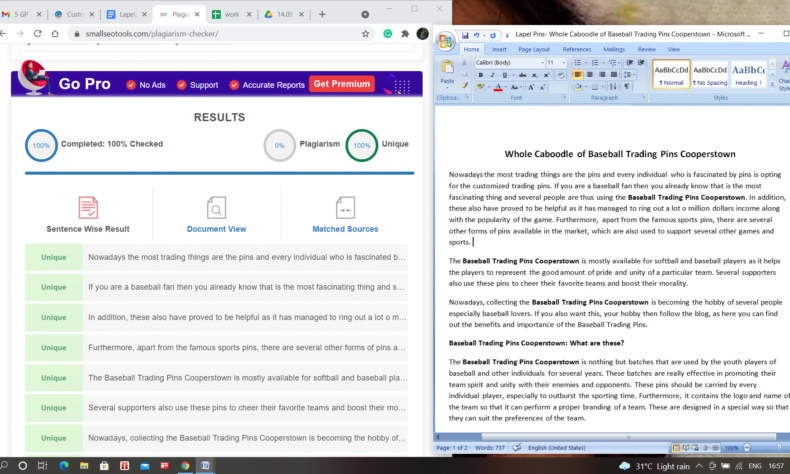The image size is (790, 474).
Task: Open the font size 11 dropdown
Action: [563, 62]
